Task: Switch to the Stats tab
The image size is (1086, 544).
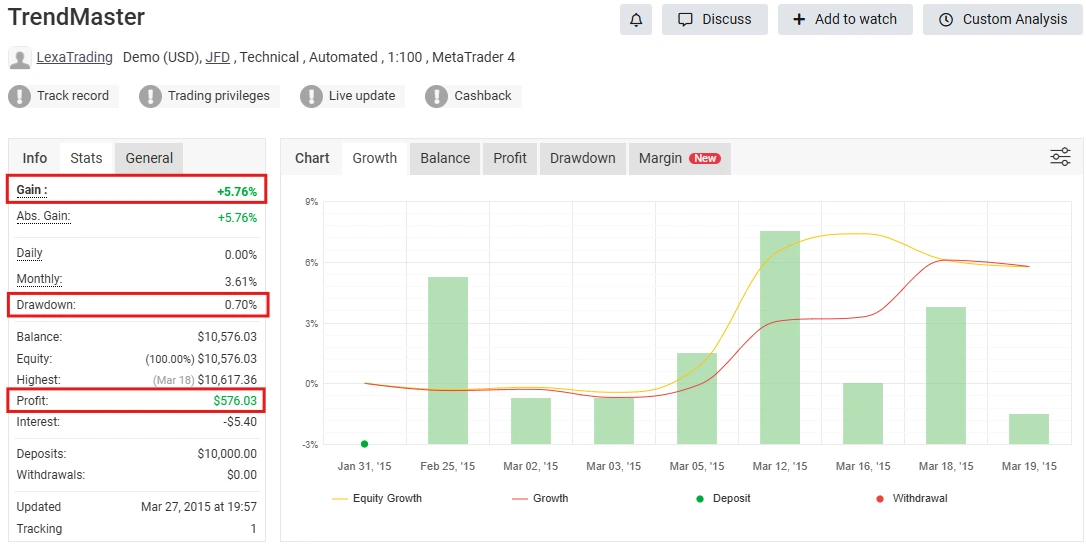Action: point(86,158)
